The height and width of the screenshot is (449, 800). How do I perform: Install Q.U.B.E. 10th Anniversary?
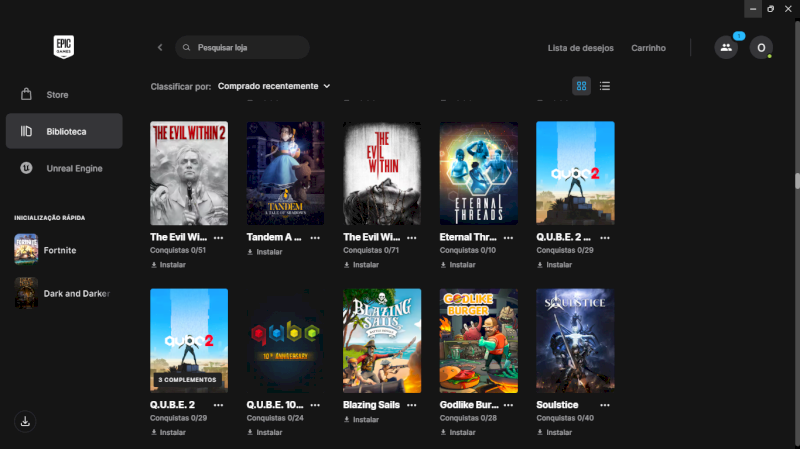[x=265, y=432]
